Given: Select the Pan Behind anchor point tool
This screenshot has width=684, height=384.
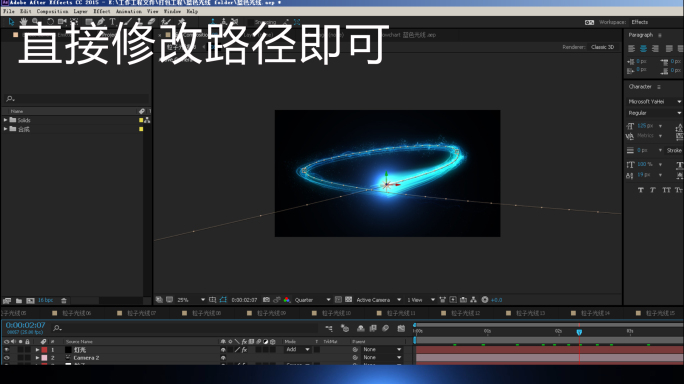Looking at the screenshot, I should click(x=74, y=21).
